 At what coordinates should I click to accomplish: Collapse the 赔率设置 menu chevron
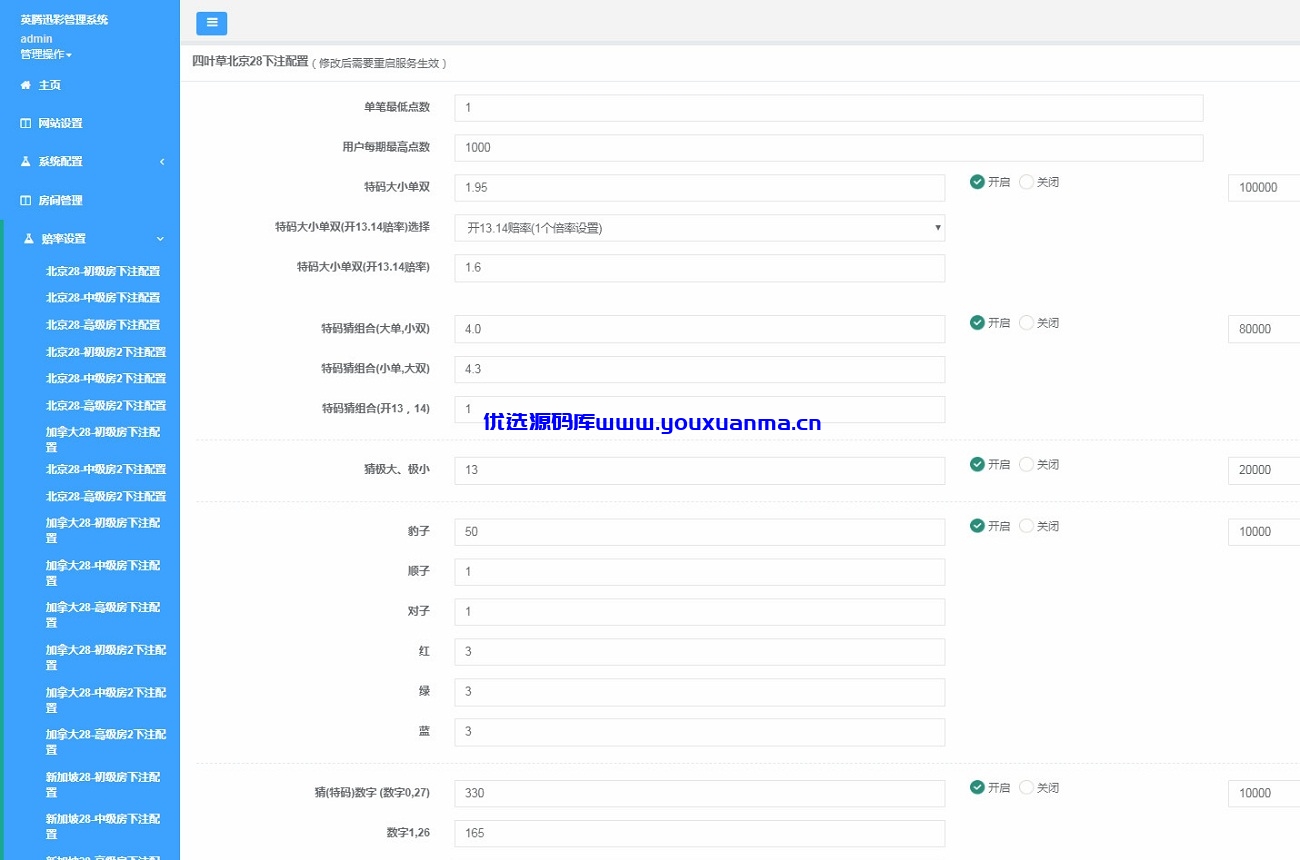160,239
